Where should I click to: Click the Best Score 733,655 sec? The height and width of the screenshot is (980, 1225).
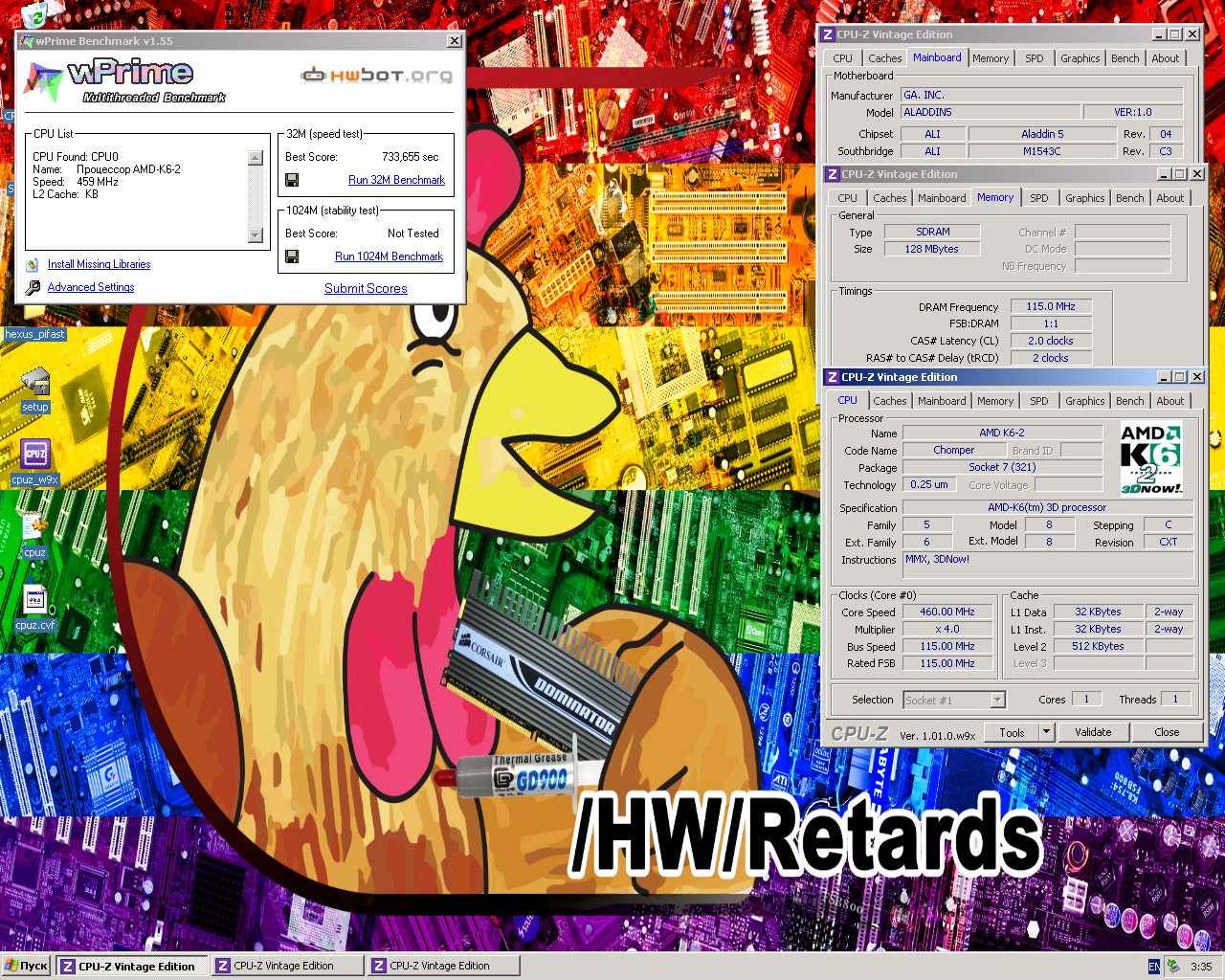pos(410,157)
